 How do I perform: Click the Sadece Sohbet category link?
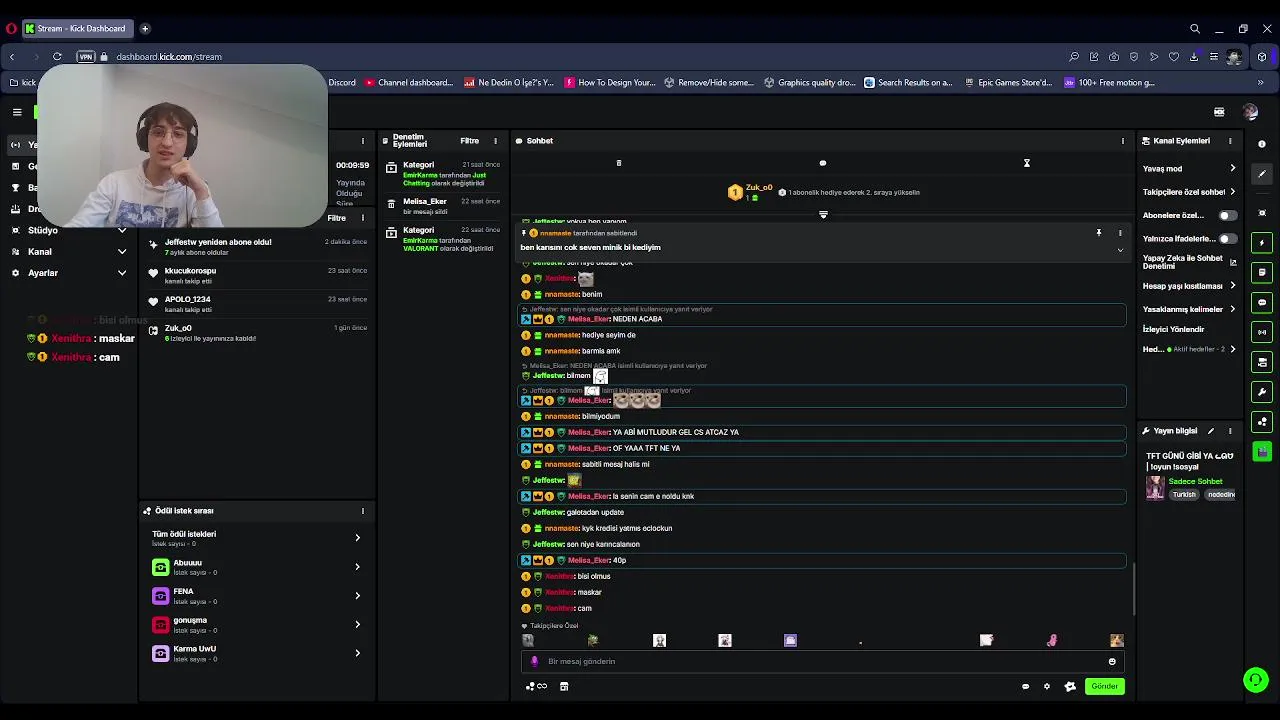tap(1195, 481)
